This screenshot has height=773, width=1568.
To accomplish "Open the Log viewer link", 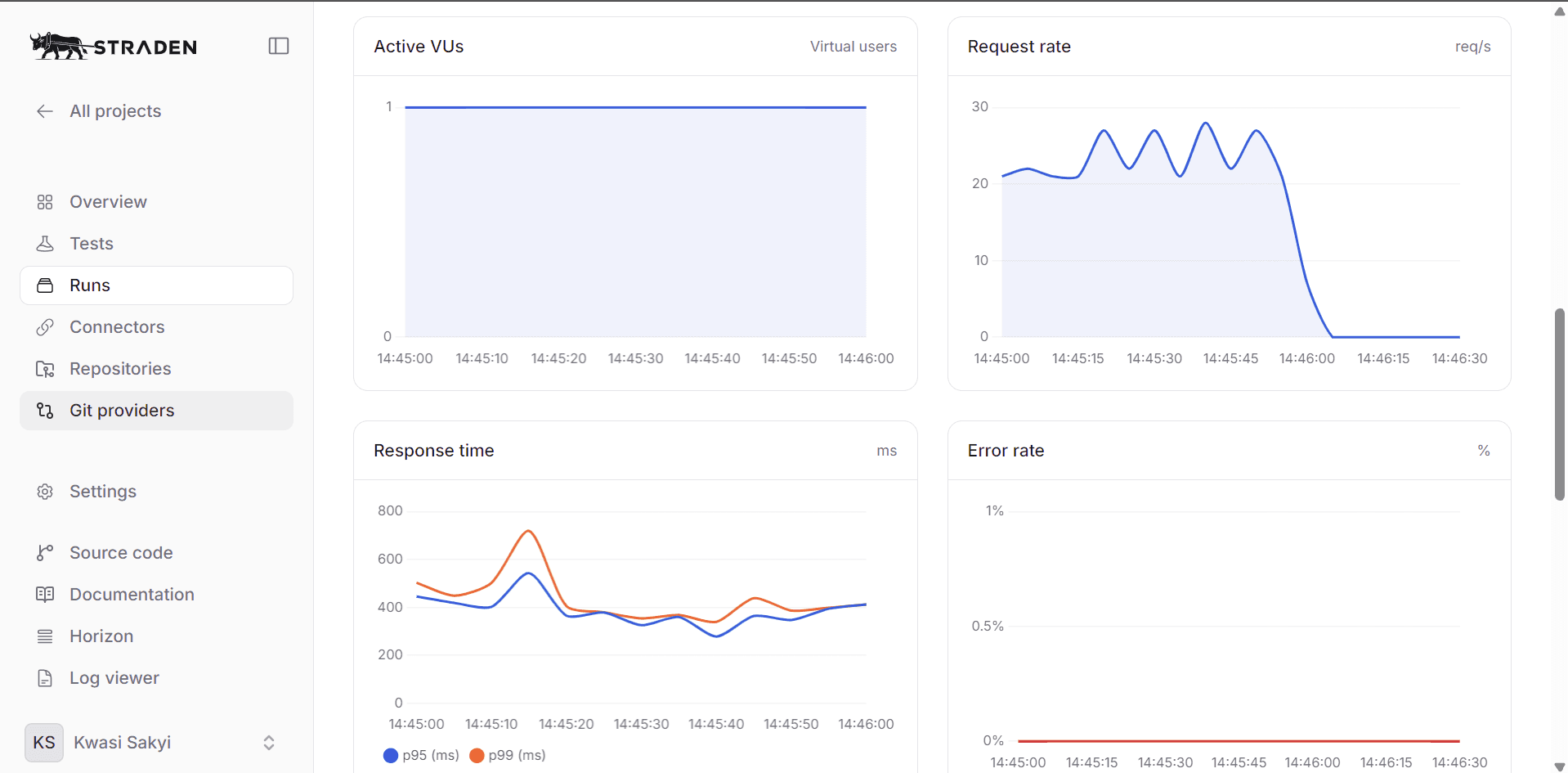I will 156,678.
